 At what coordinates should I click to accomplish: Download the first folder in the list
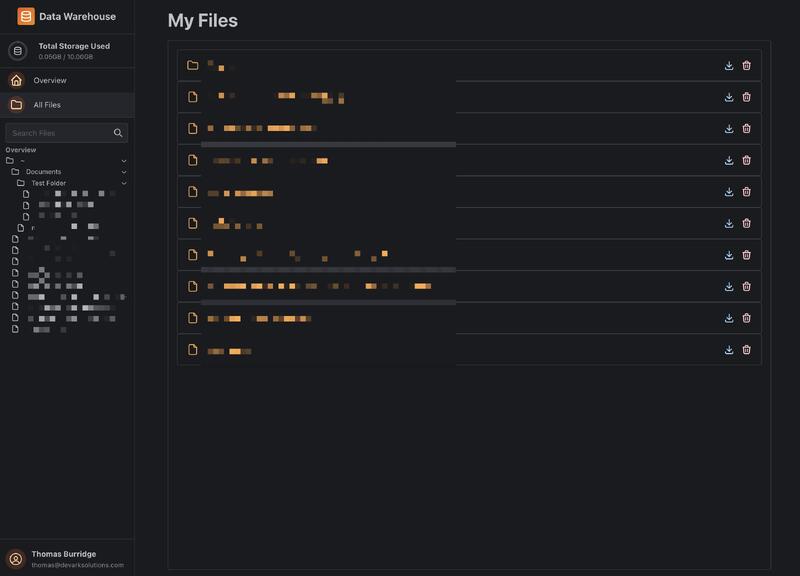point(729,66)
